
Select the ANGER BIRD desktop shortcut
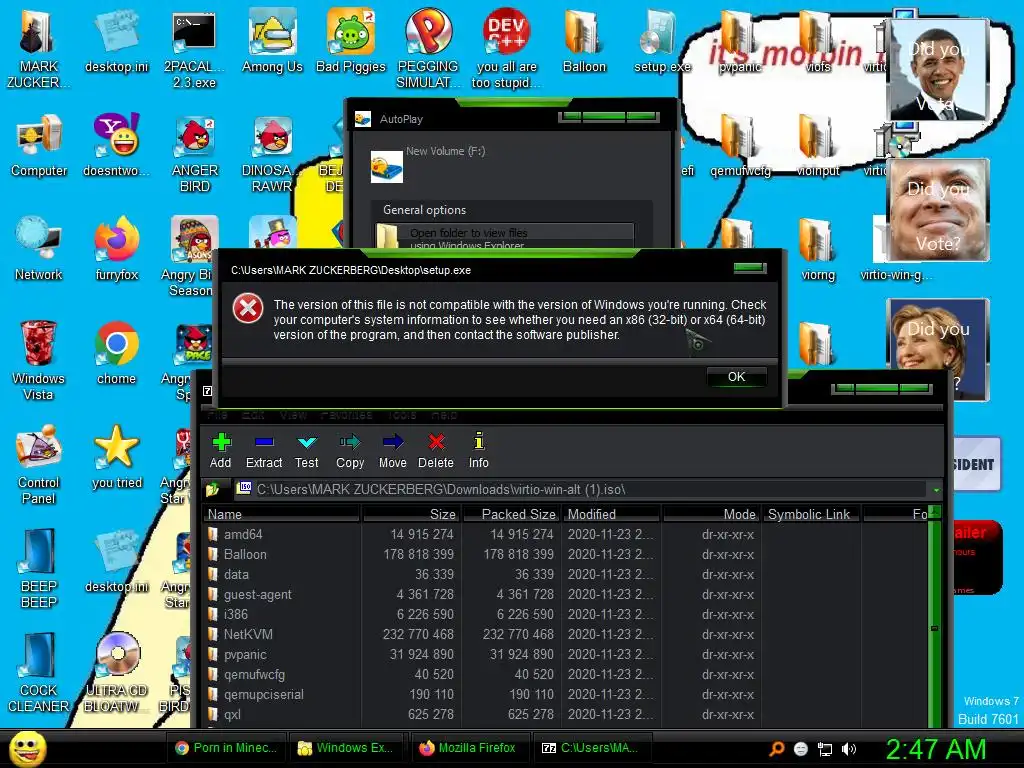point(194,153)
